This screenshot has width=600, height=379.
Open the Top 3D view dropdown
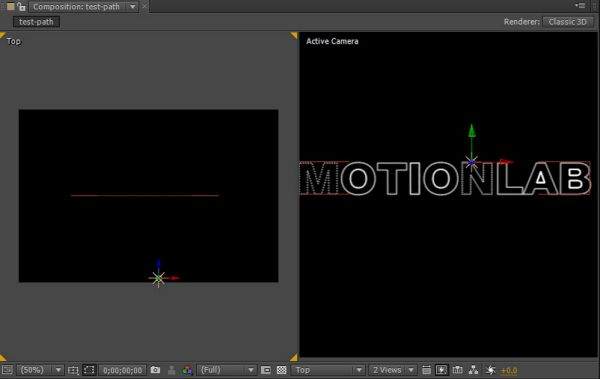click(328, 370)
